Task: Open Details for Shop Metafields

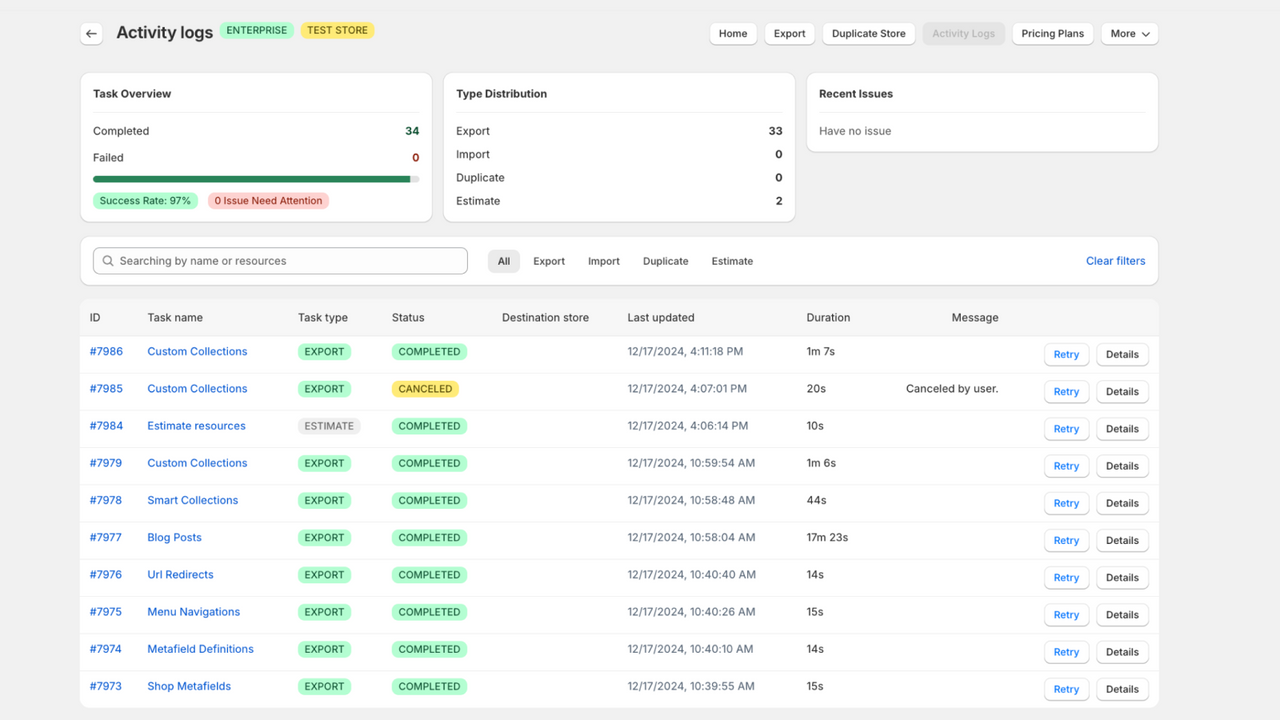Action: point(1122,689)
